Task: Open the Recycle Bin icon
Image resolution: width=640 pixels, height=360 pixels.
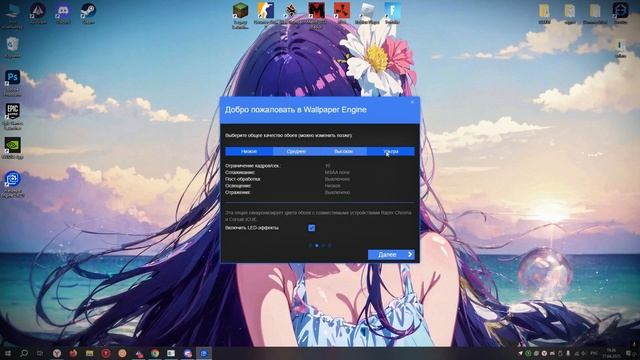Action: pos(13,47)
